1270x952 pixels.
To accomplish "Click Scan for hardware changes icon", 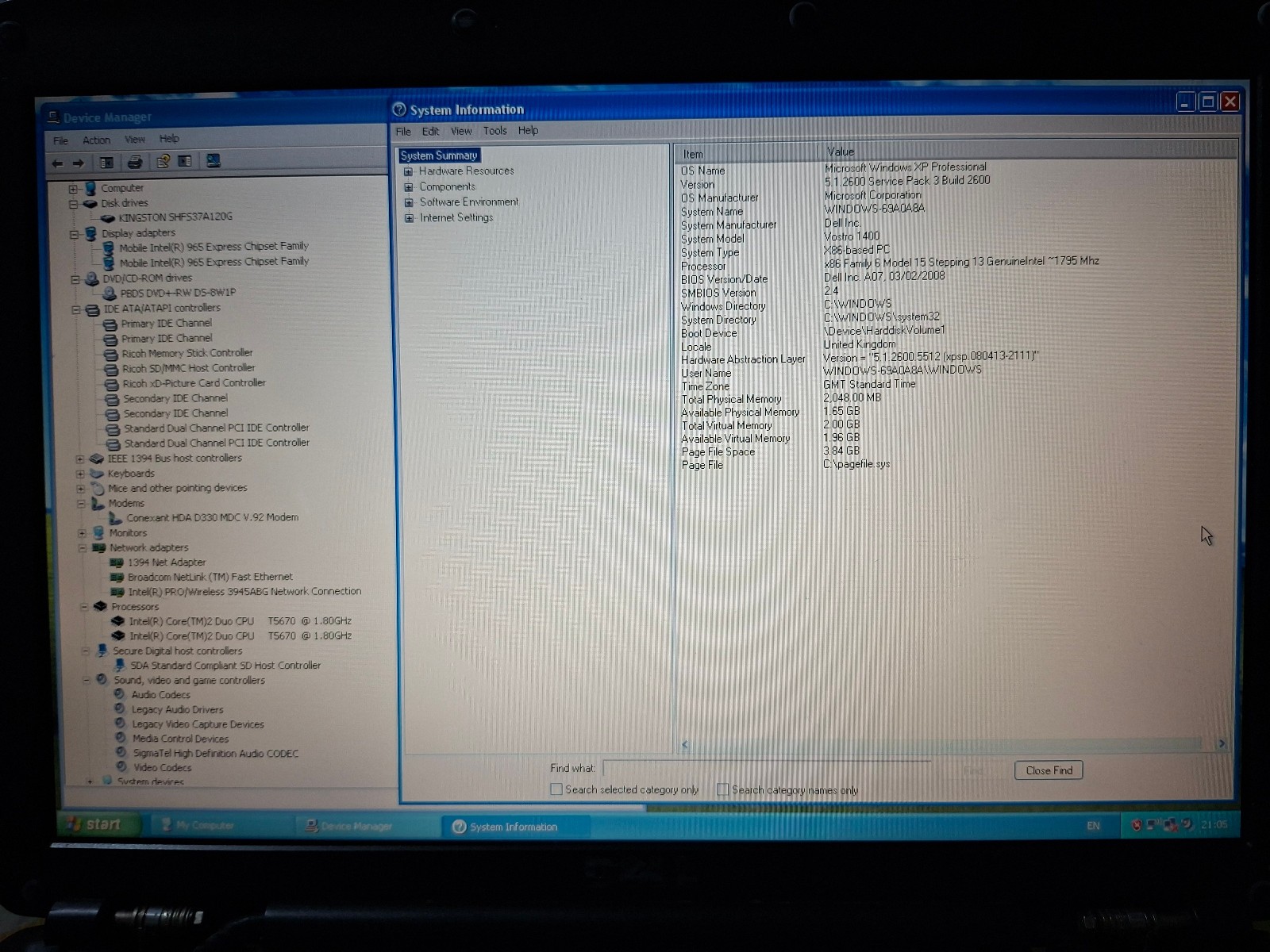I will pyautogui.click(x=213, y=161).
